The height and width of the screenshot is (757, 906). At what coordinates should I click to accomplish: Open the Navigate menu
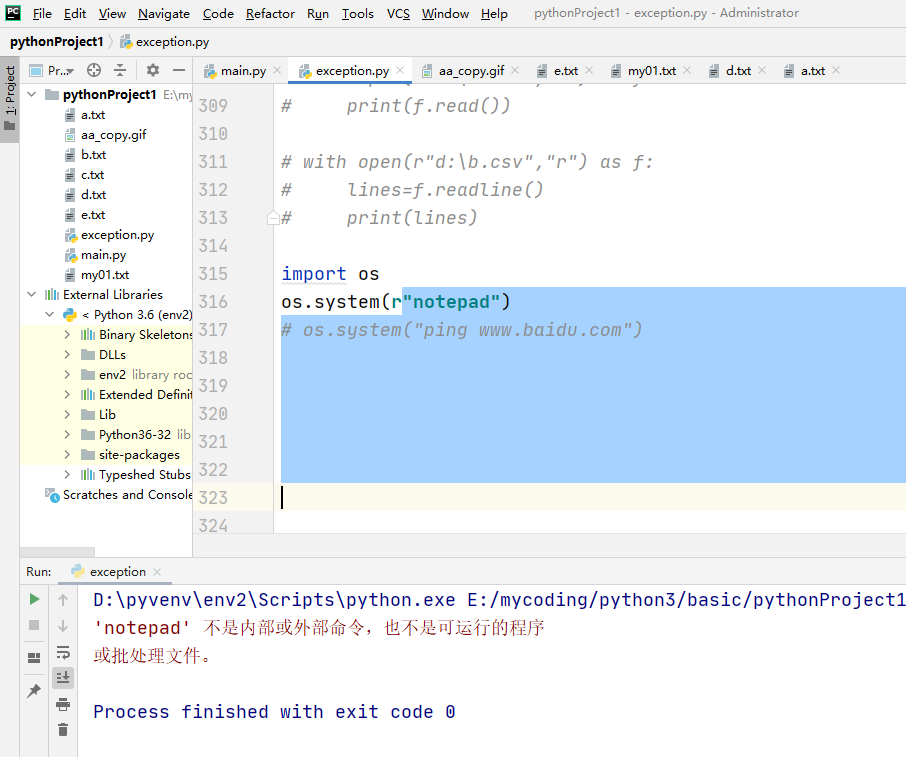[x=164, y=13]
